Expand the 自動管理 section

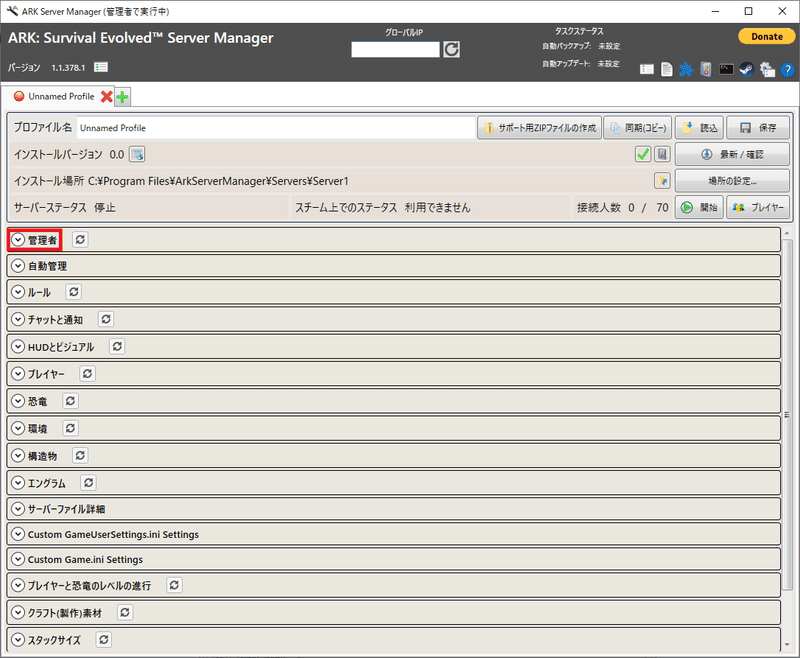(18, 265)
